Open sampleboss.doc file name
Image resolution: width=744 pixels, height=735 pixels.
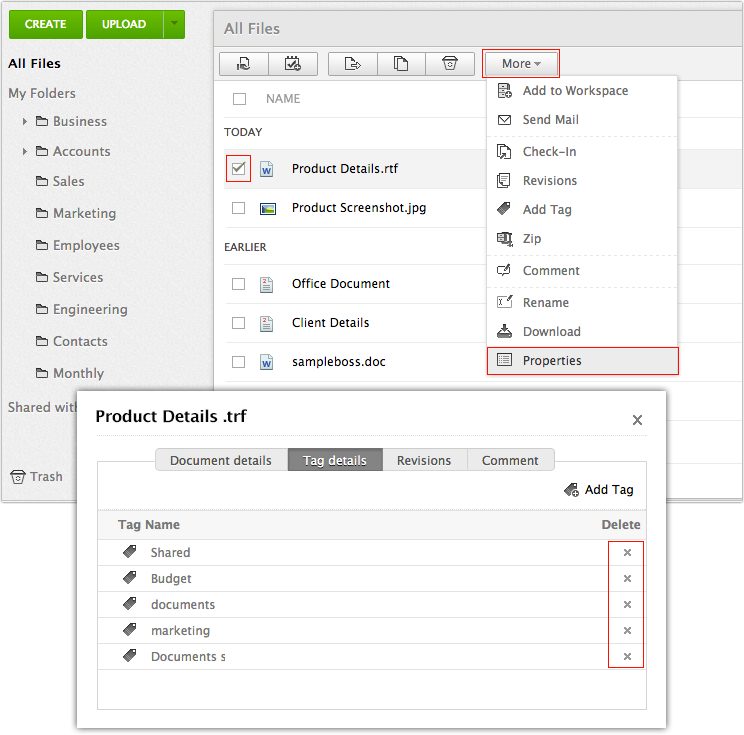point(339,362)
